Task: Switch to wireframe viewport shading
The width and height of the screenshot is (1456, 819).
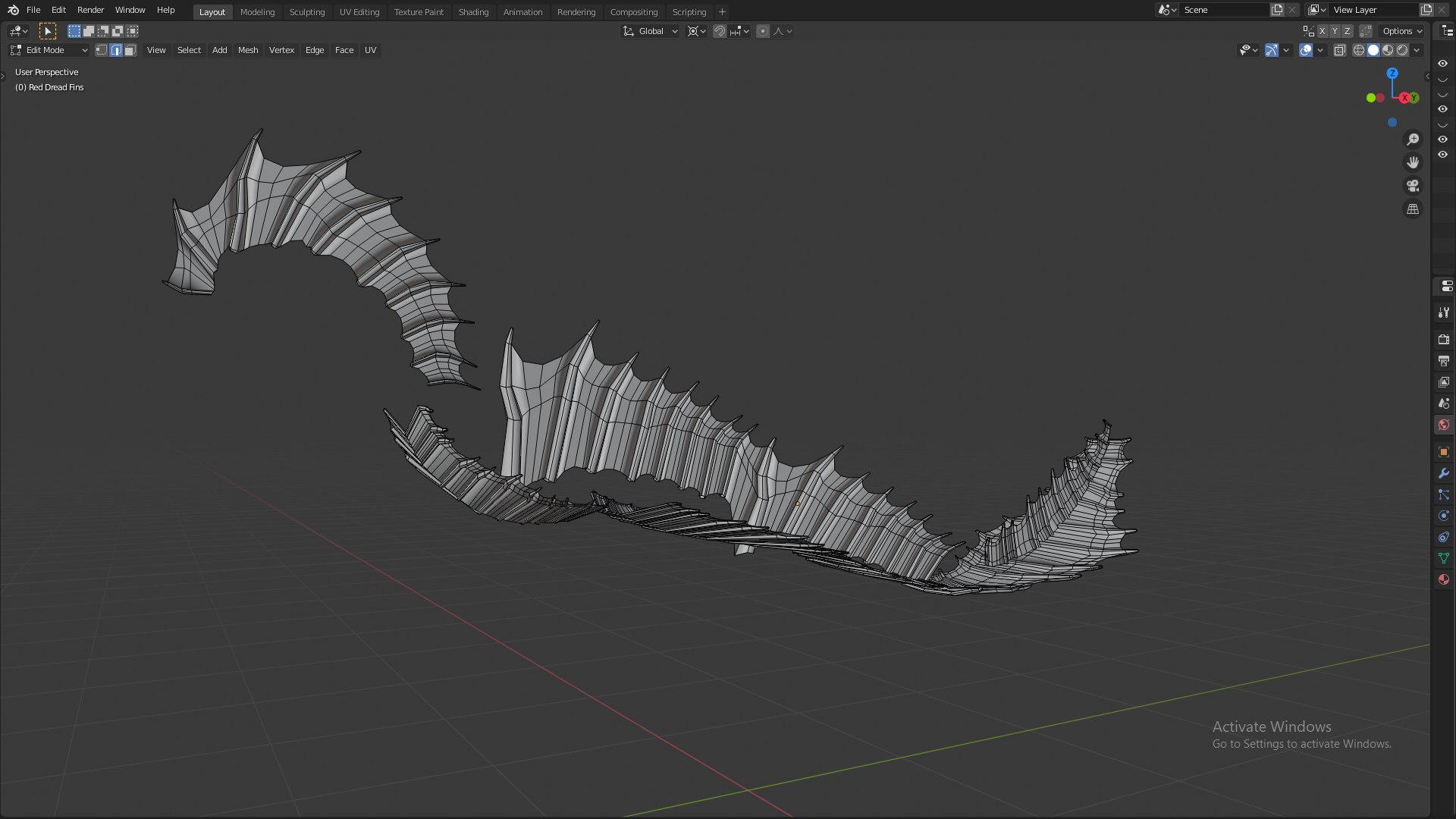Action: tap(1359, 50)
